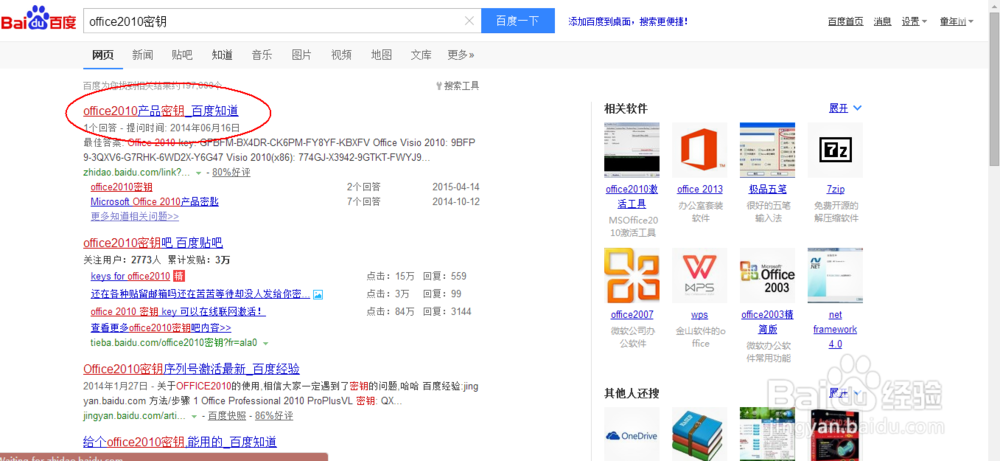Screen dimensions: 1000x461
Task: Open the WPS logo icon
Action: click(x=700, y=275)
